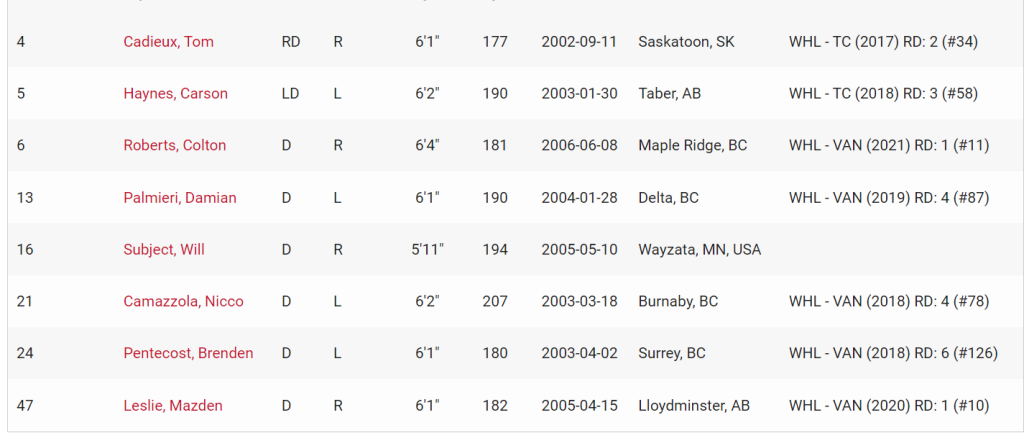The height and width of the screenshot is (438, 1024).
Task: Open the Cadieux, Tom player link
Action: [168, 42]
